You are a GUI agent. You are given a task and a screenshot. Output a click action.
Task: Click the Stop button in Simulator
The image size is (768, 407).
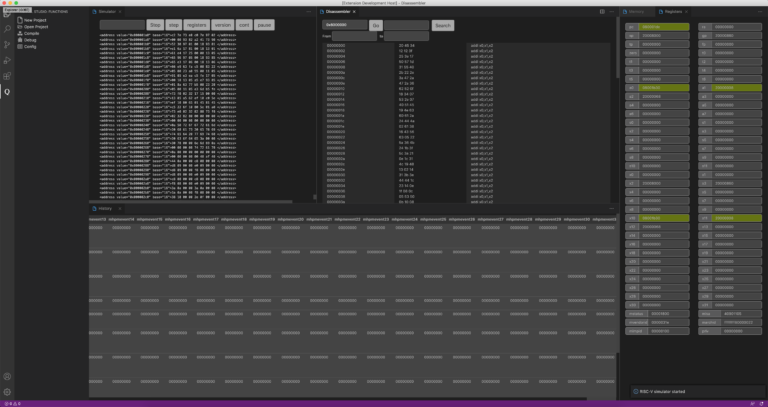tap(155, 25)
